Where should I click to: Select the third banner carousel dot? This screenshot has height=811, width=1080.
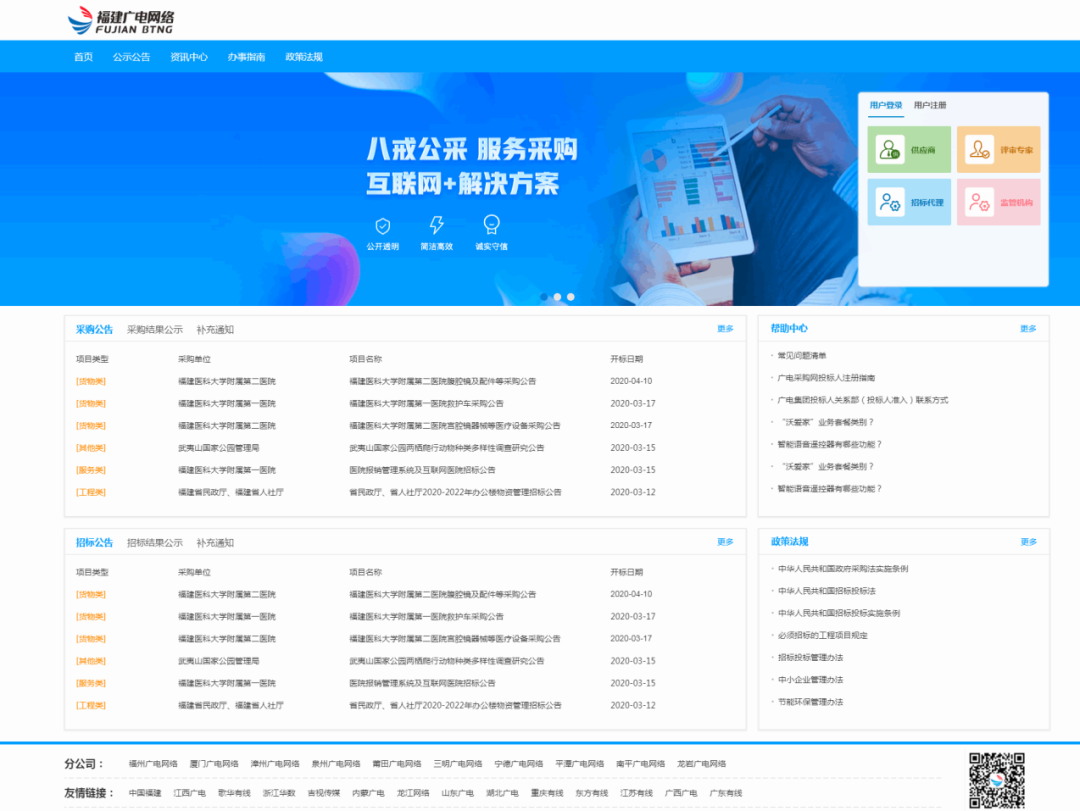coord(570,297)
